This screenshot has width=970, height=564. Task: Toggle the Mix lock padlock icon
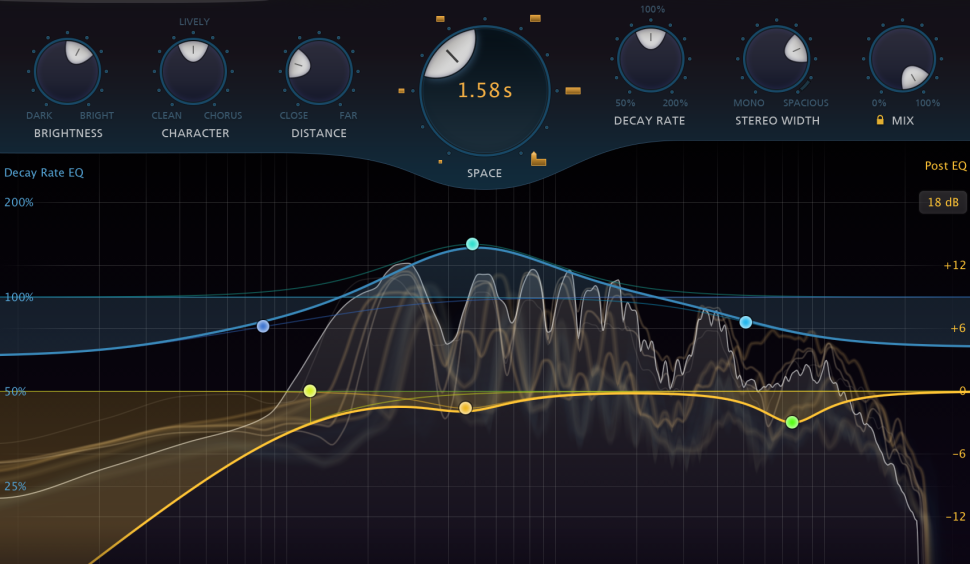880,120
